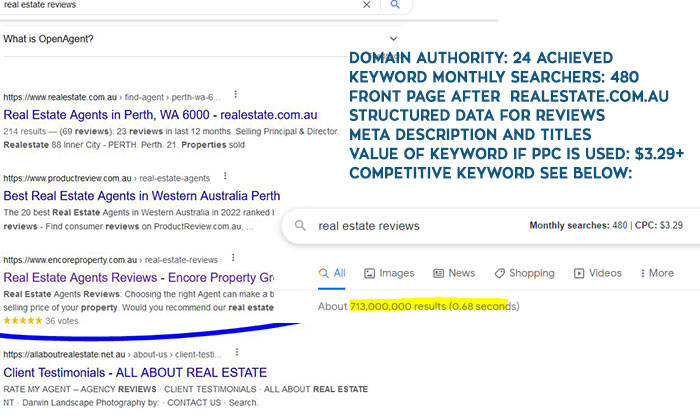Click the Shopping tab tag icon

pos(500,274)
